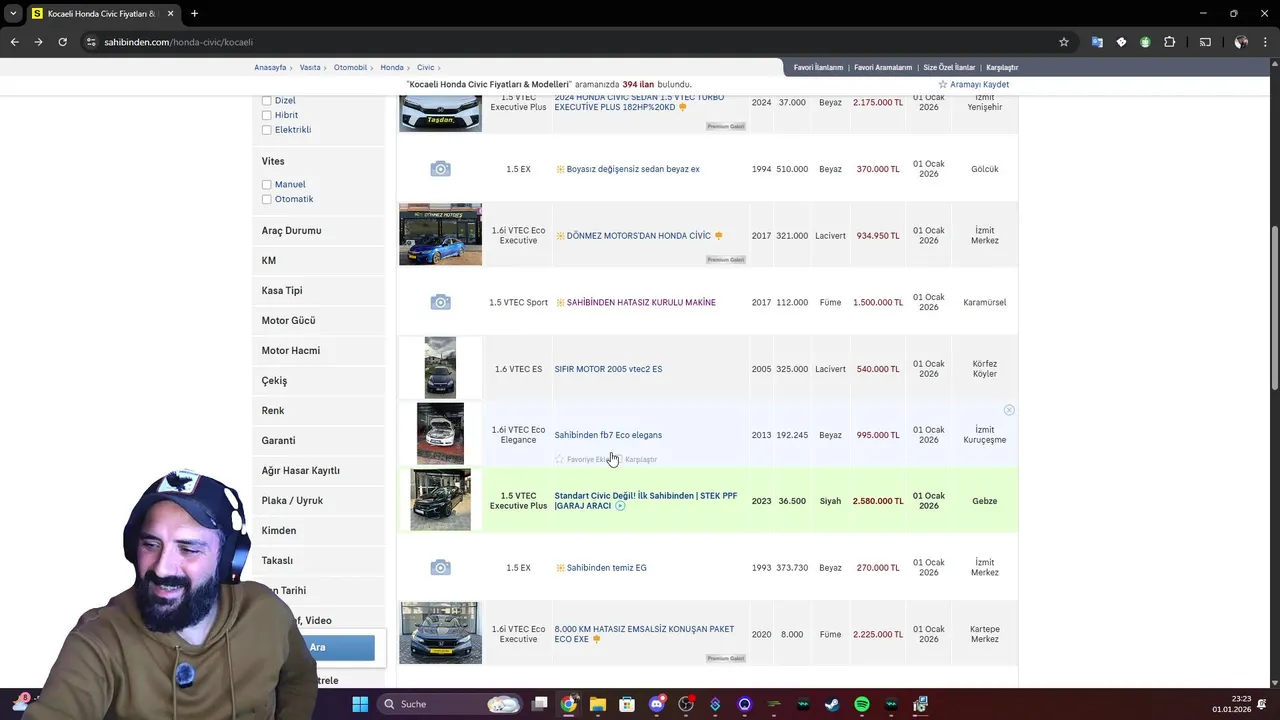This screenshot has width=1280, height=720.
Task: Go back with the browser back arrow
Action: pos(14,42)
